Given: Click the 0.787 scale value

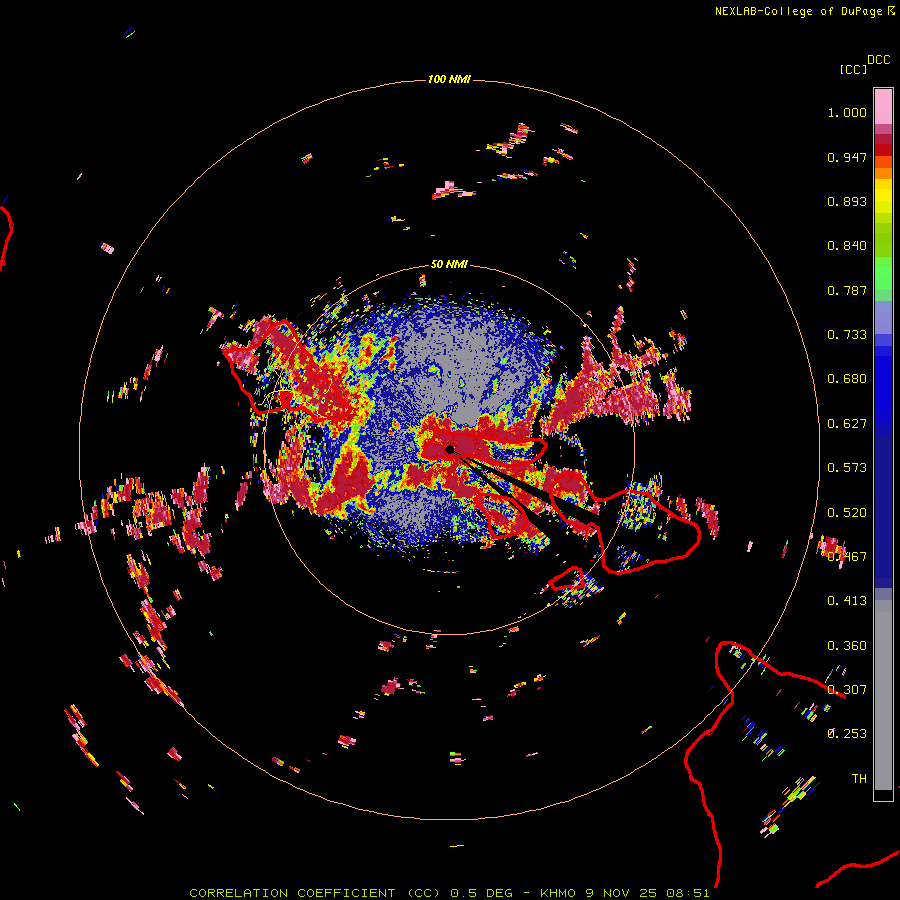Looking at the screenshot, I should (847, 290).
